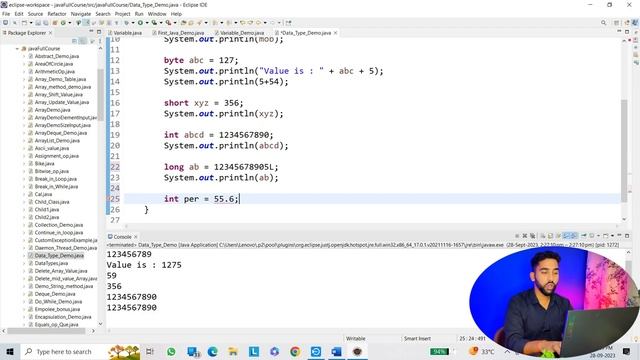This screenshot has width=640, height=360.
Task: Switch to the First_Java_Demo.java tab
Action: point(181,33)
